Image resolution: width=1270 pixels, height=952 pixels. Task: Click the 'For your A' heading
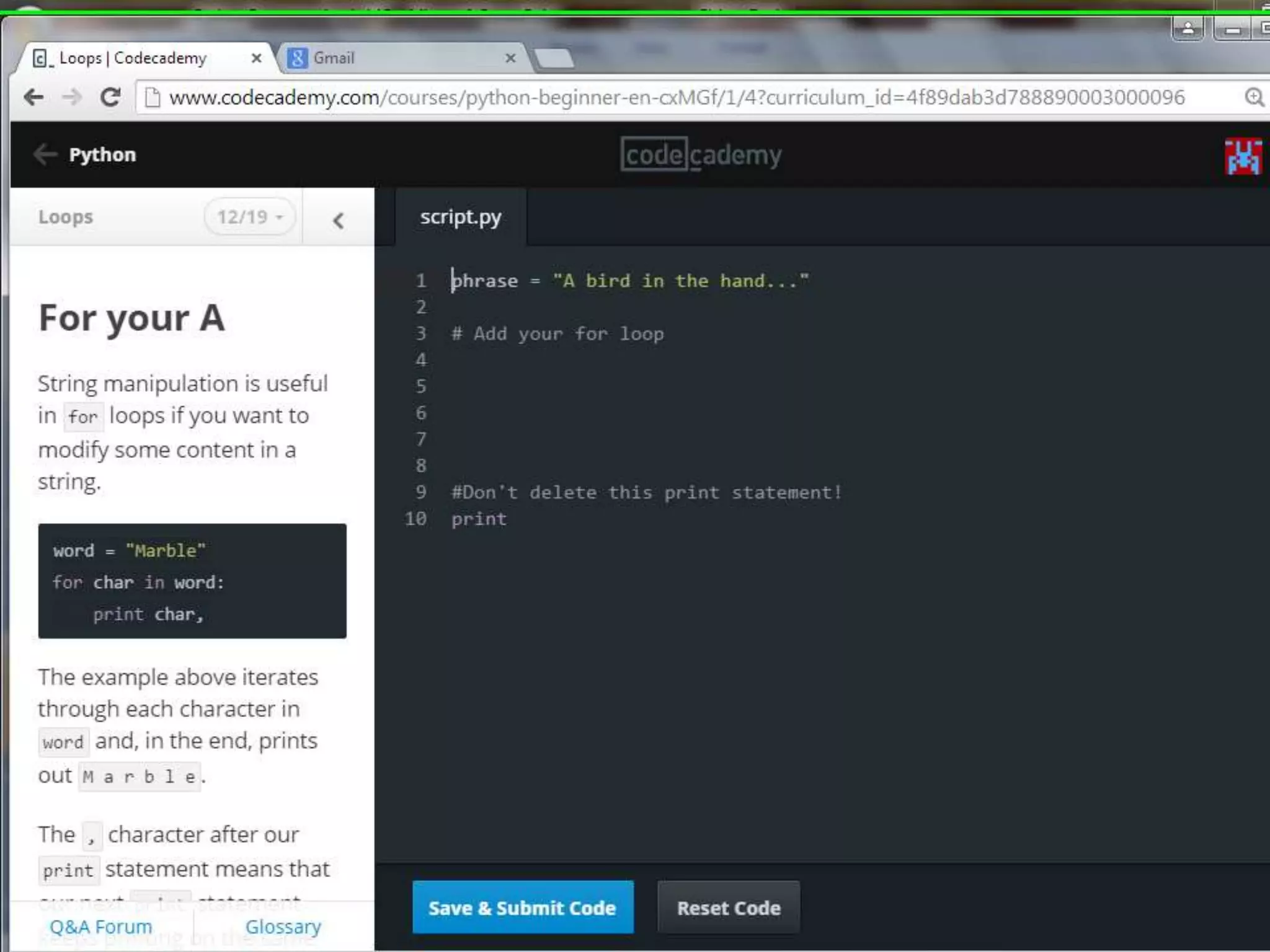coord(131,318)
